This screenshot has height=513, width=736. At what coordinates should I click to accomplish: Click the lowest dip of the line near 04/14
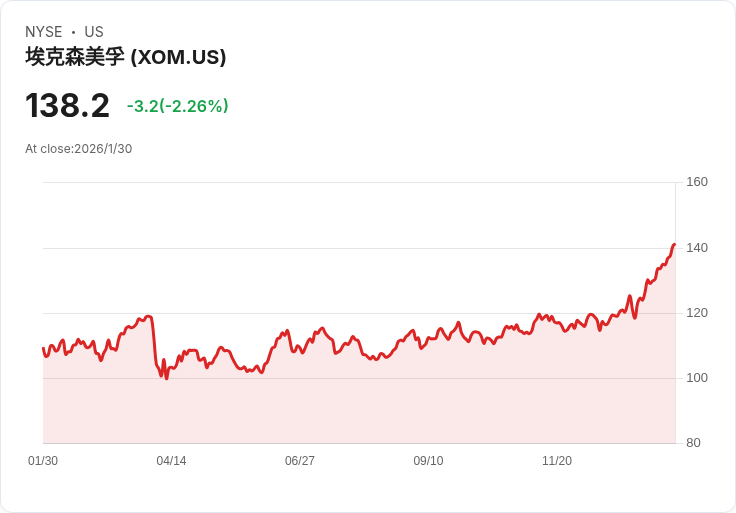pos(166,378)
